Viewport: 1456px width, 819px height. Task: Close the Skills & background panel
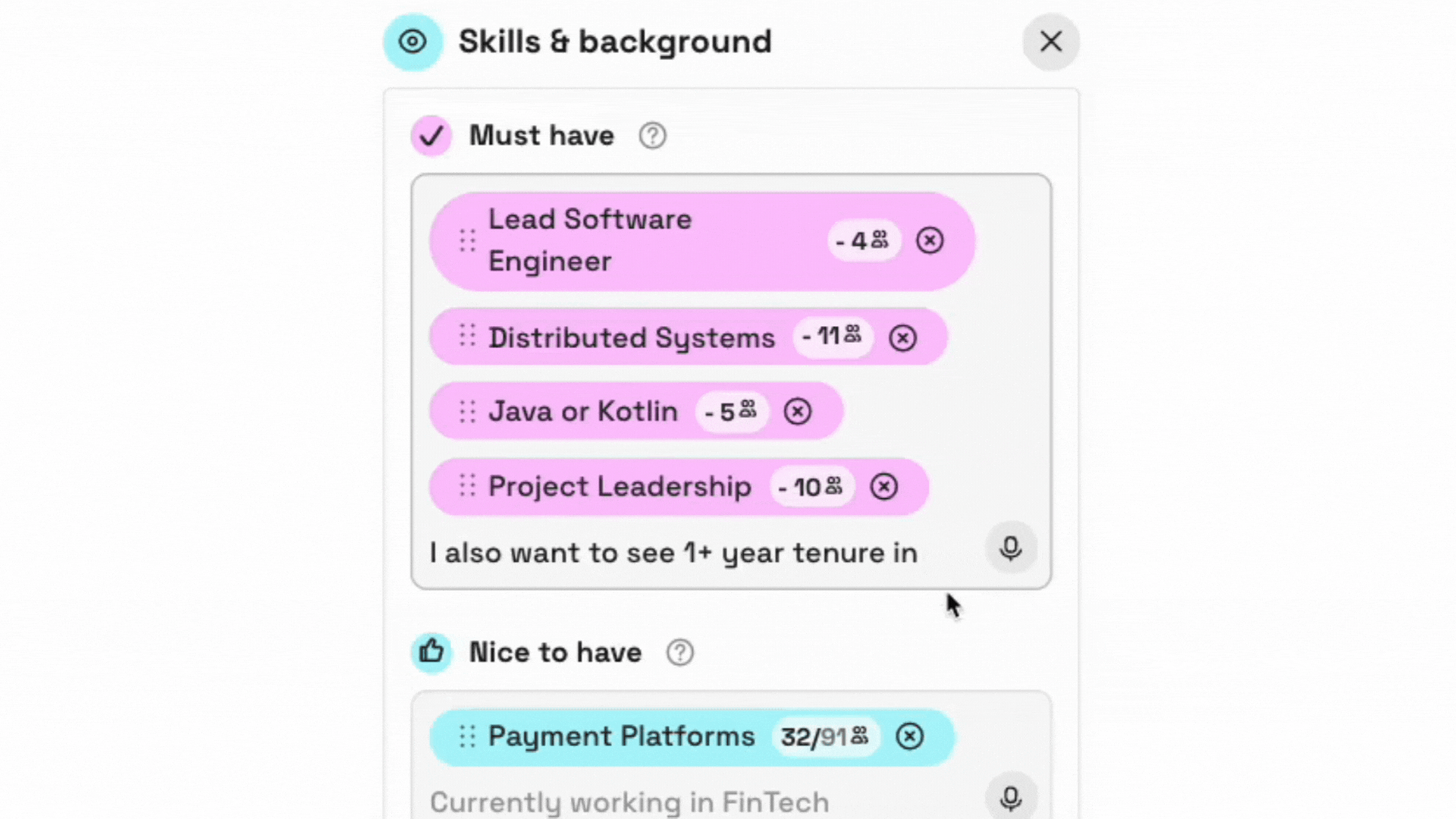1050,42
